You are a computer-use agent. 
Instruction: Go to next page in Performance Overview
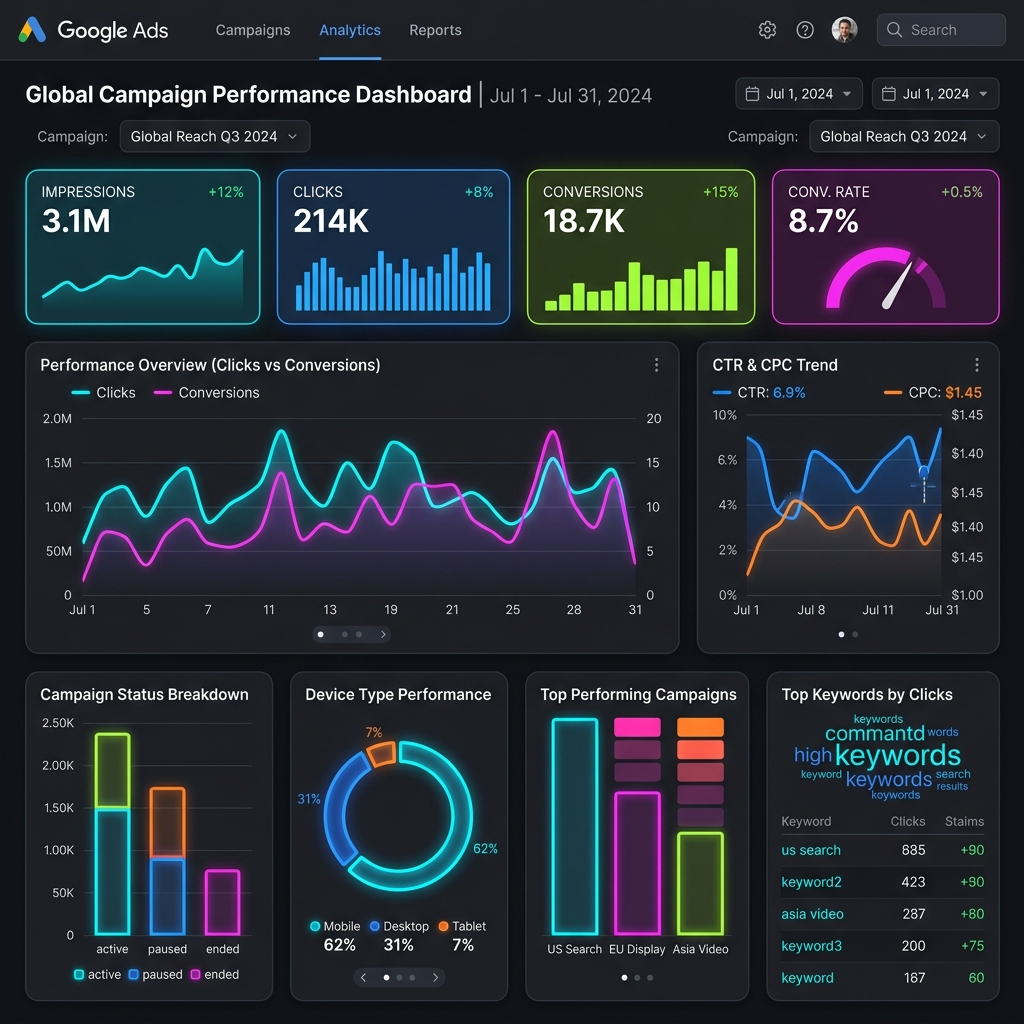tap(383, 634)
